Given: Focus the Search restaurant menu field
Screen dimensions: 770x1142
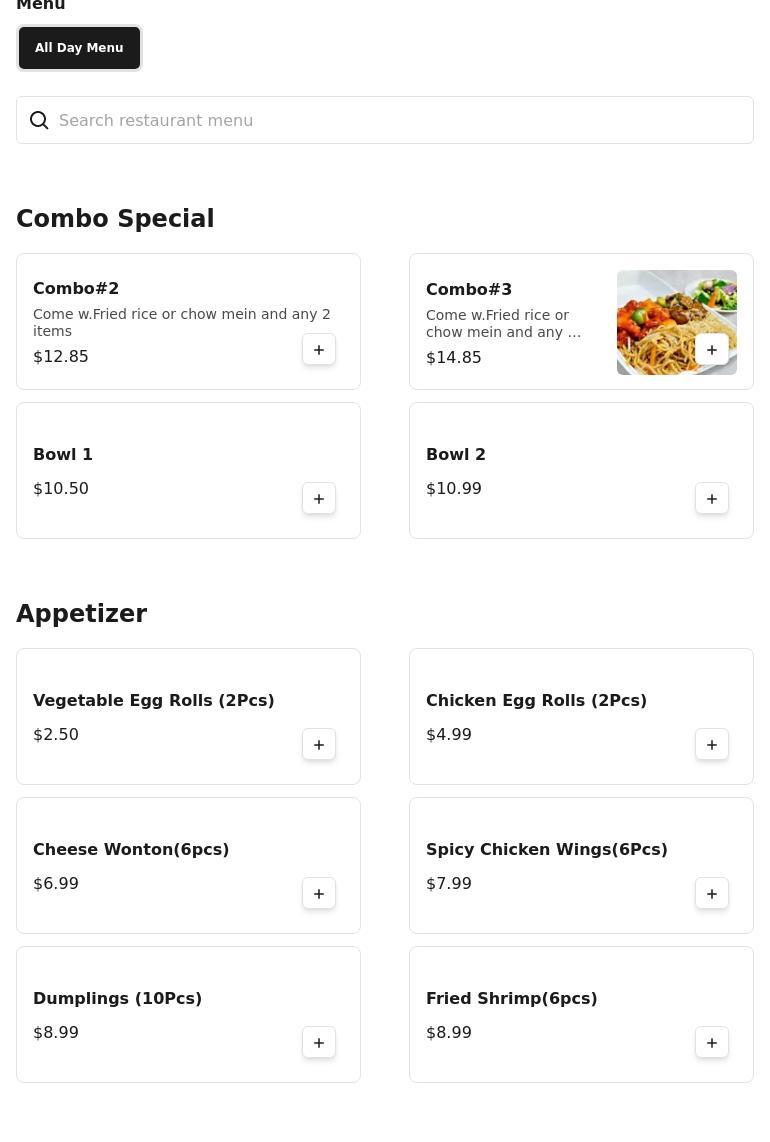Looking at the screenshot, I should pos(385,120).
